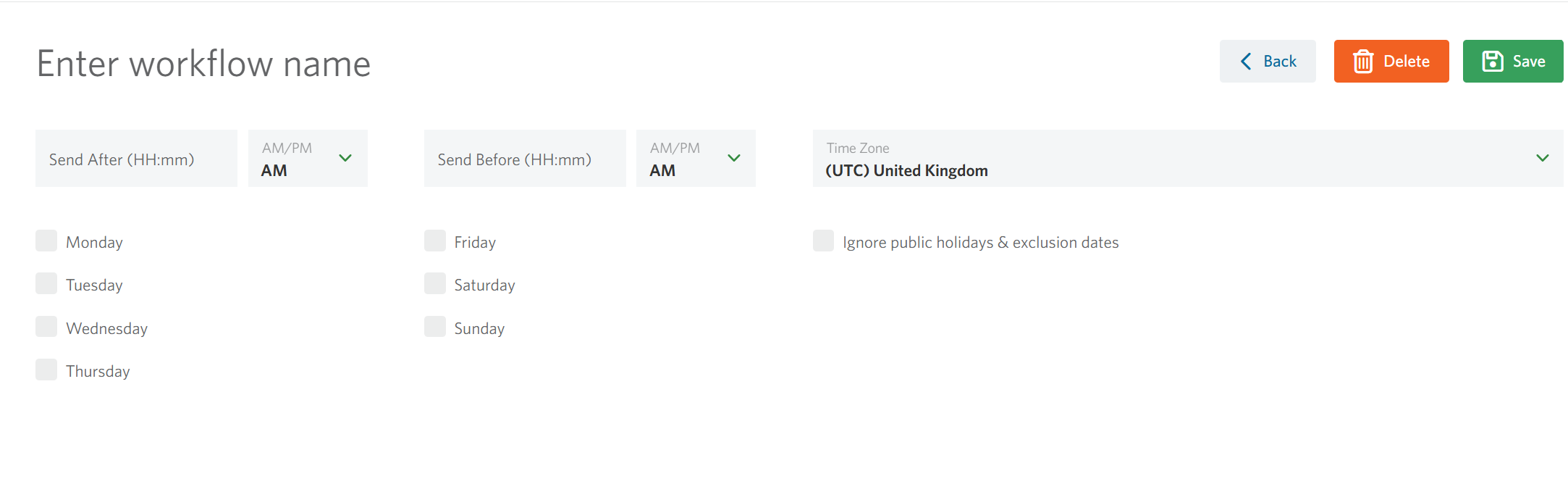Click the left chevron icon on Back

[1246, 62]
